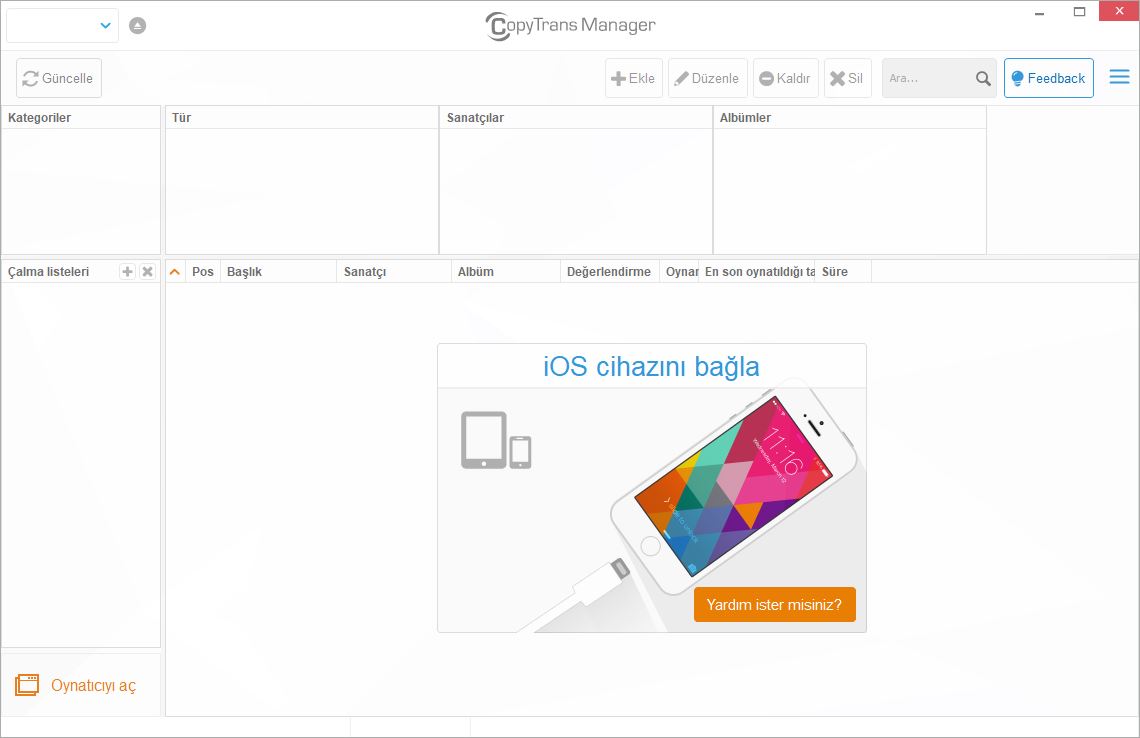Image resolution: width=1140 pixels, height=738 pixels.
Task: Open the Feedback button
Action: tap(1048, 78)
